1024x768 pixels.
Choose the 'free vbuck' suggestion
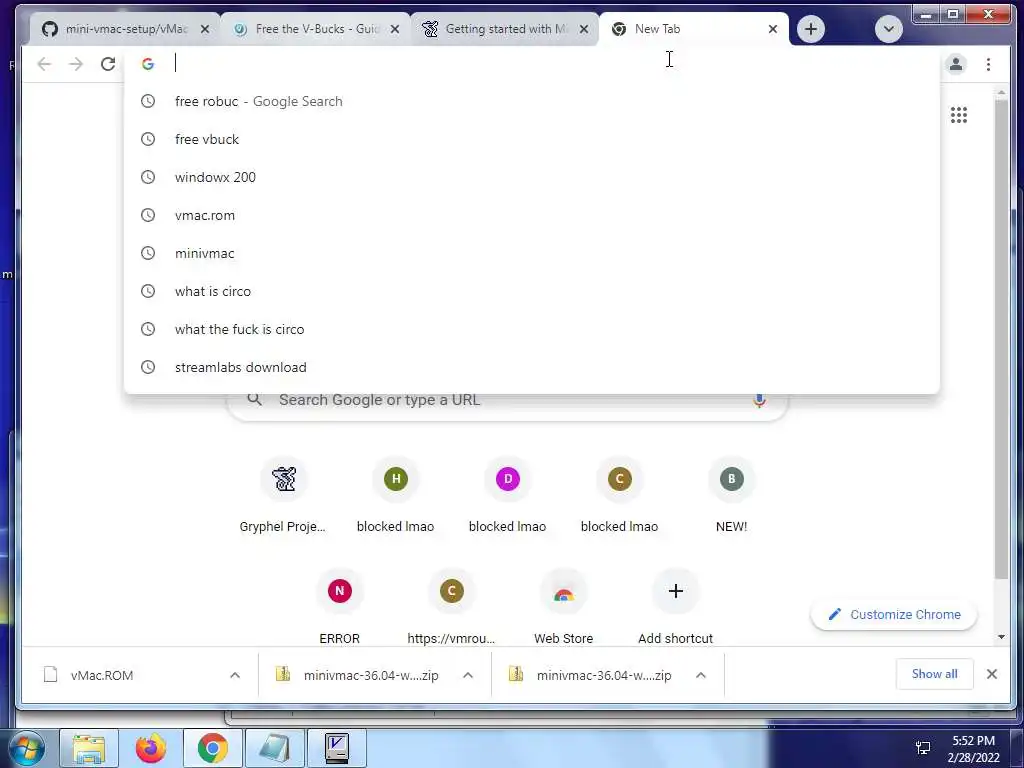[x=532, y=139]
